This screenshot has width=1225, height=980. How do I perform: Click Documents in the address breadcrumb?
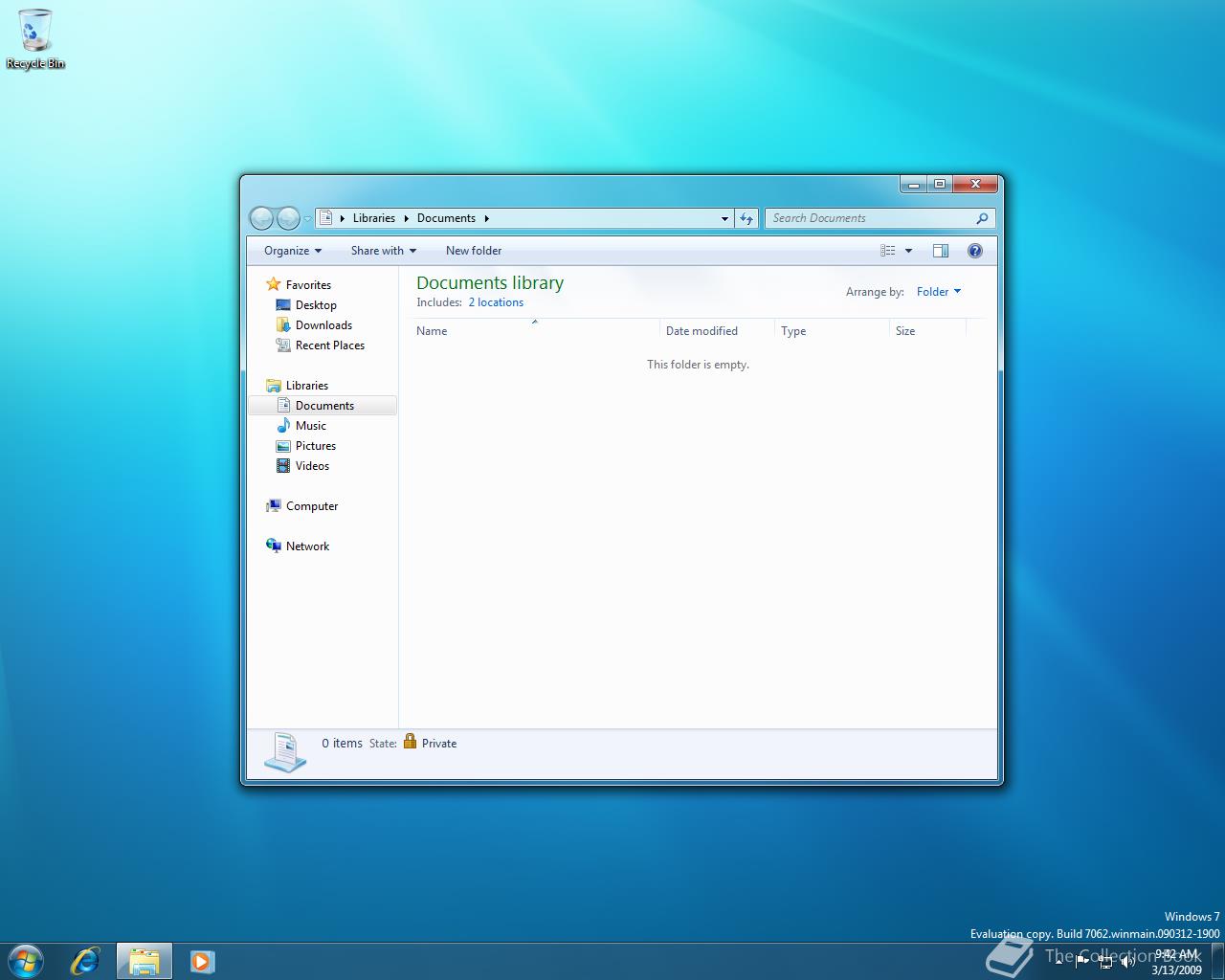(446, 218)
